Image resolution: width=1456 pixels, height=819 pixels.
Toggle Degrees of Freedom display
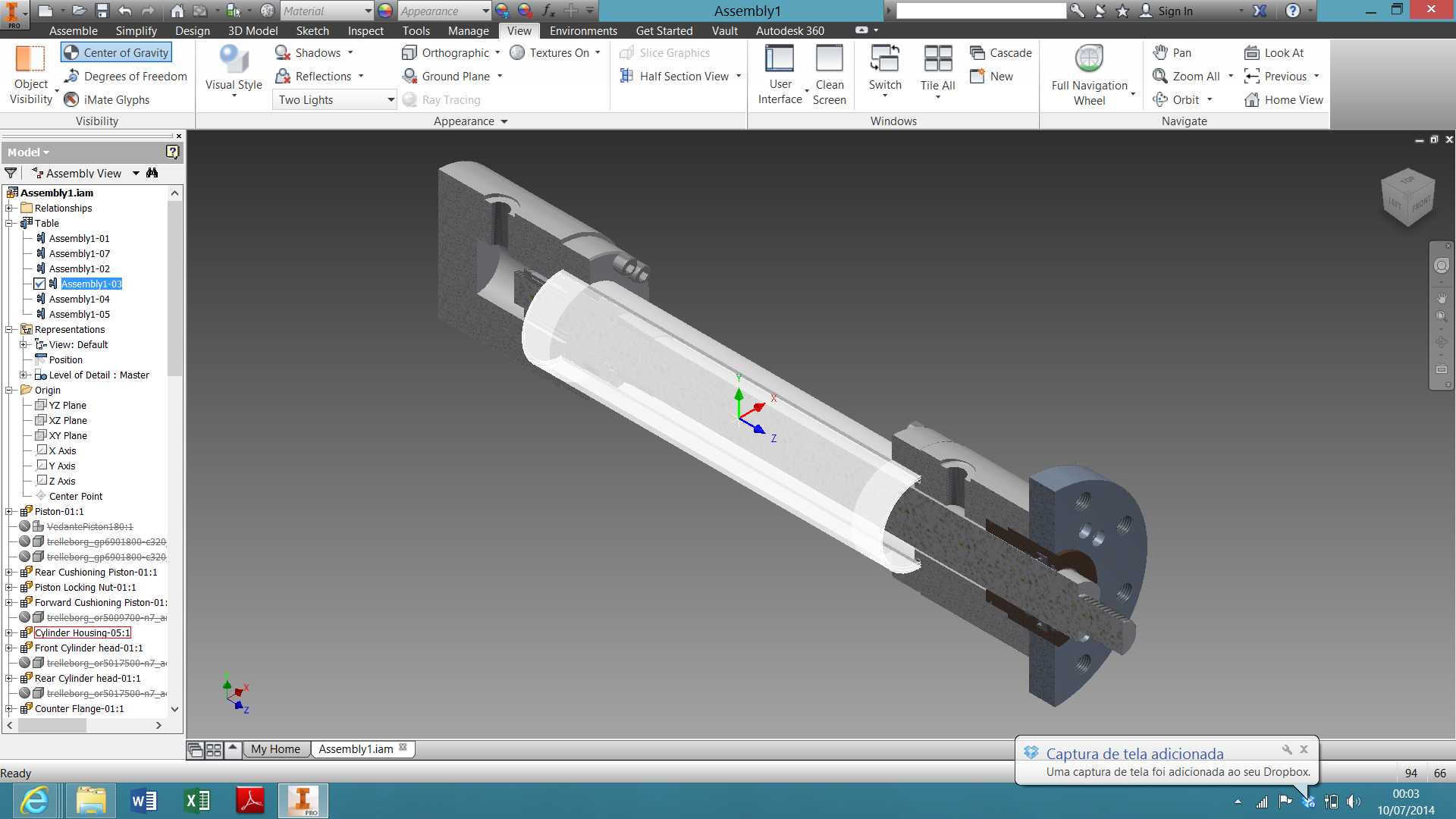(x=125, y=76)
